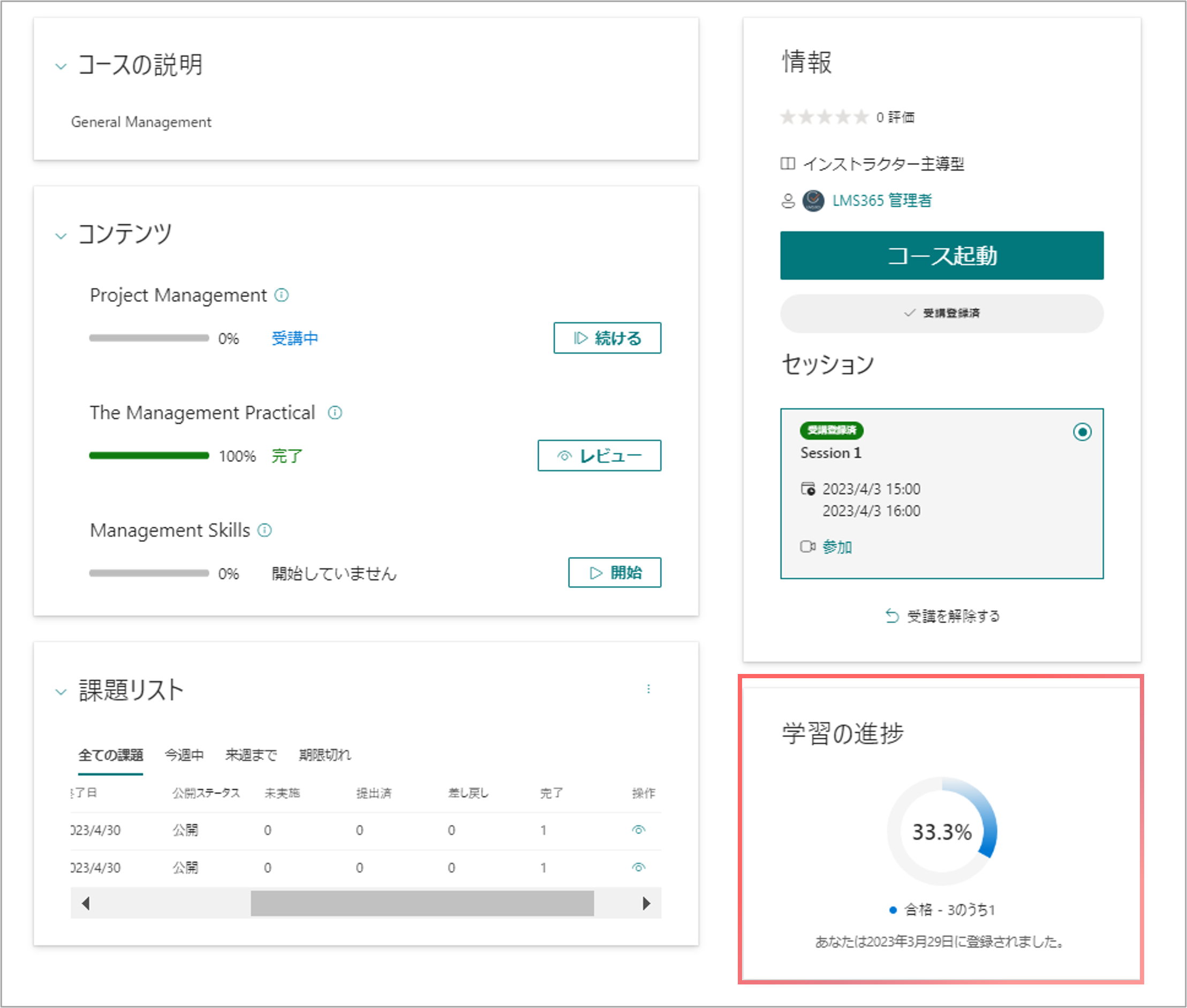Click the 受講中 status text
This screenshot has width=1187, height=1008.
(x=294, y=338)
